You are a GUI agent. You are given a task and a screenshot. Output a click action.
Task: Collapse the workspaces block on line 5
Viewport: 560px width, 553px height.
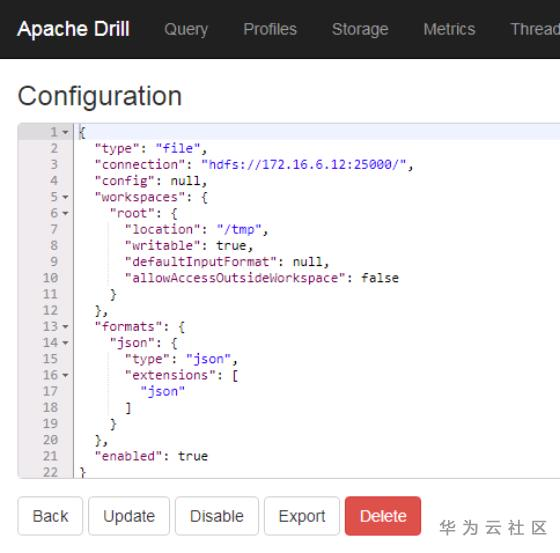(x=65, y=197)
